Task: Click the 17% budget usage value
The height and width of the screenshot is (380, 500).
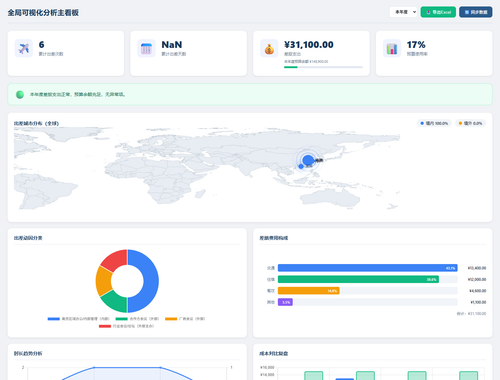Action: click(416, 45)
